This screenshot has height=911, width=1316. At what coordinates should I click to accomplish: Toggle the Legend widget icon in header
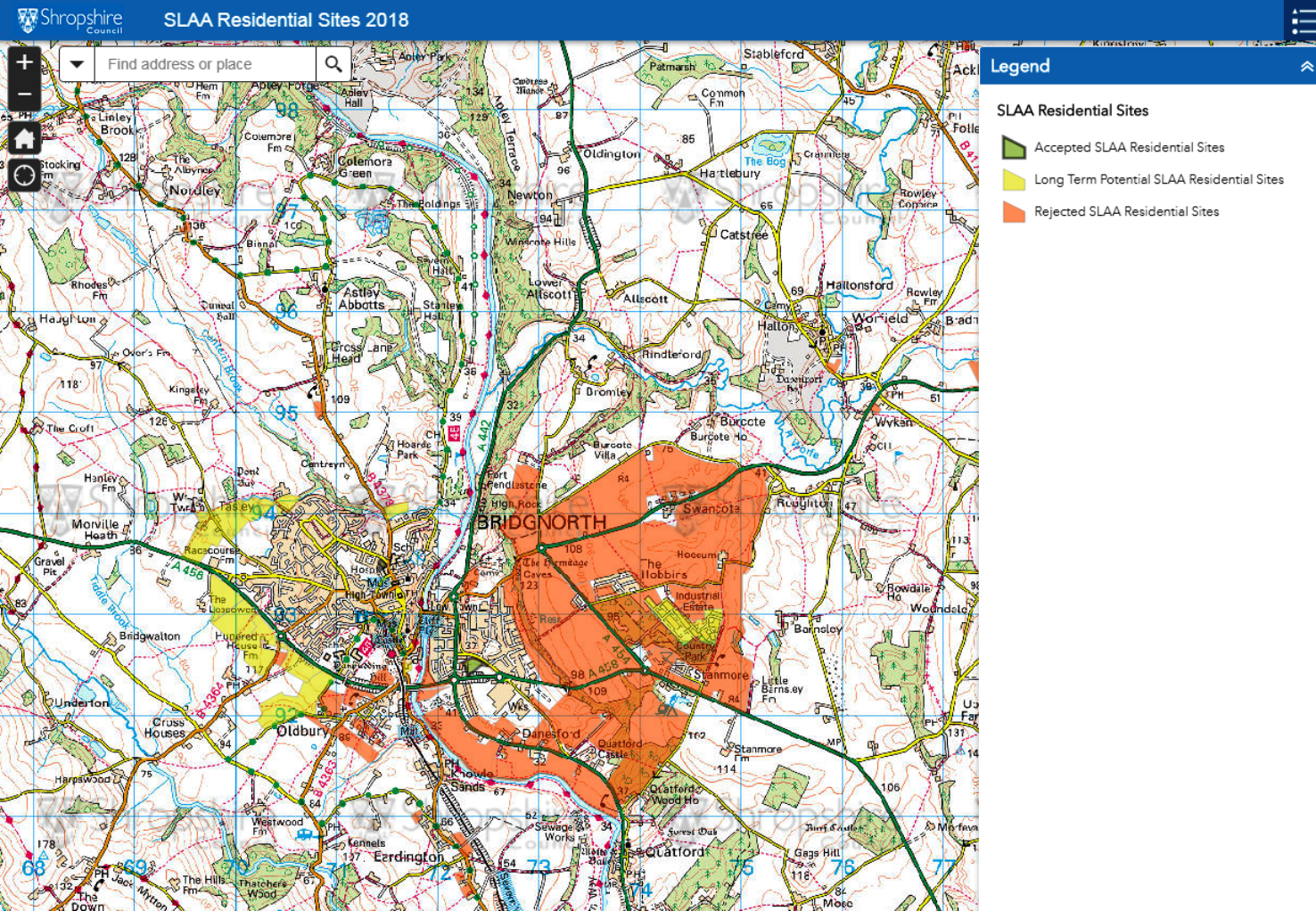(1301, 21)
